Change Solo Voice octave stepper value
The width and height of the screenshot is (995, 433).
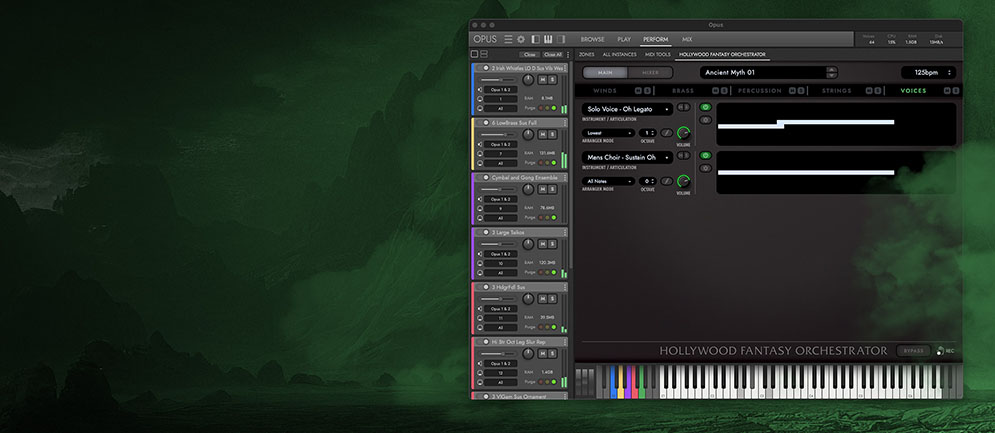point(647,133)
